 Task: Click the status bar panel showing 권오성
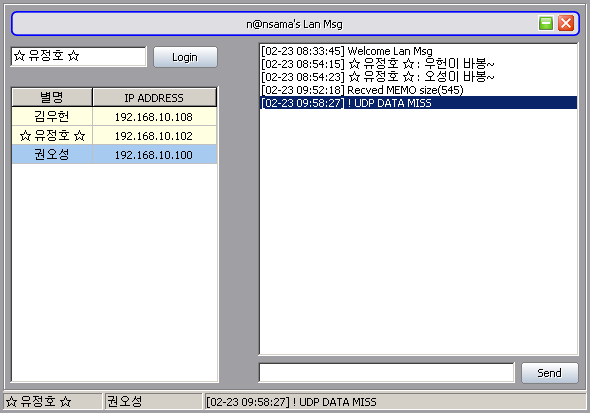[153, 401]
